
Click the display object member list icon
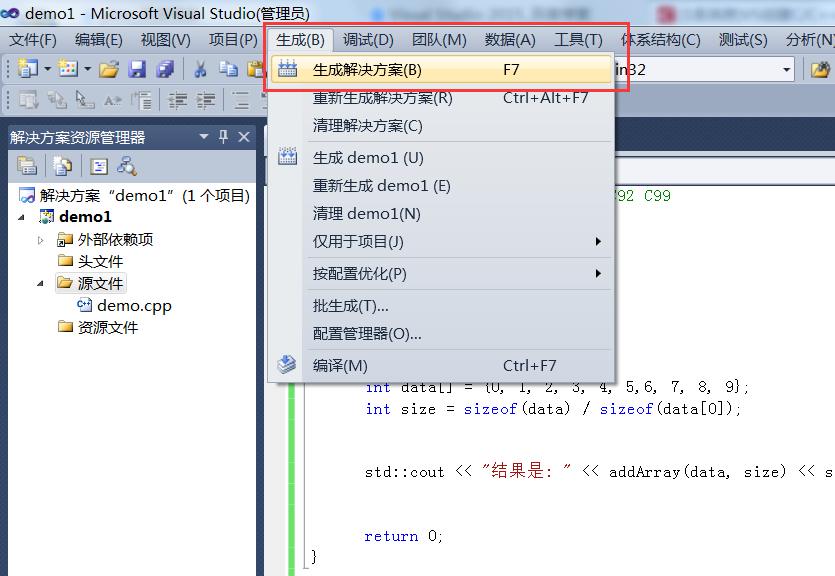pyautogui.click(x=28, y=100)
